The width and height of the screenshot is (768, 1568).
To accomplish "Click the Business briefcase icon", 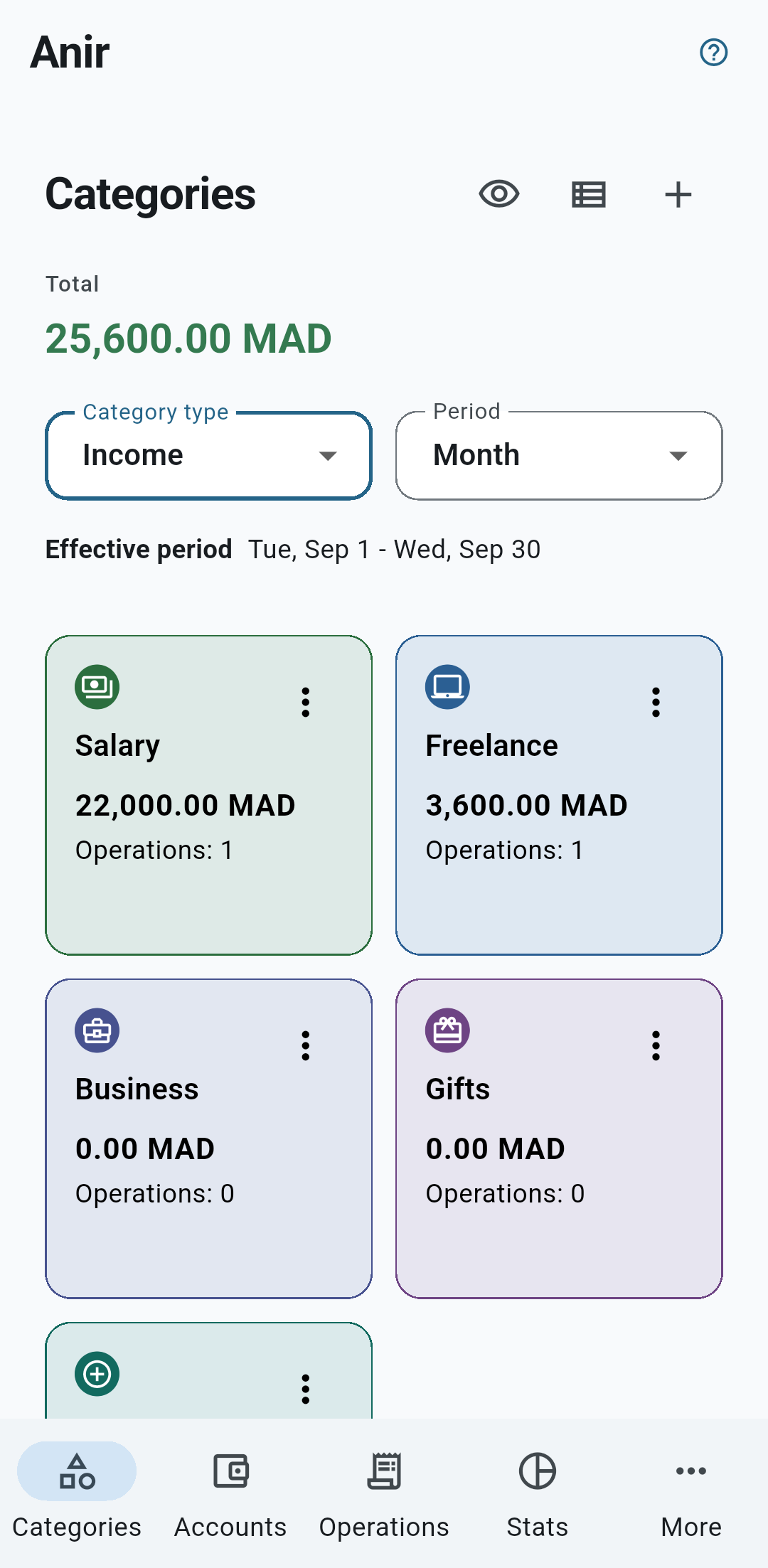I will [97, 1030].
